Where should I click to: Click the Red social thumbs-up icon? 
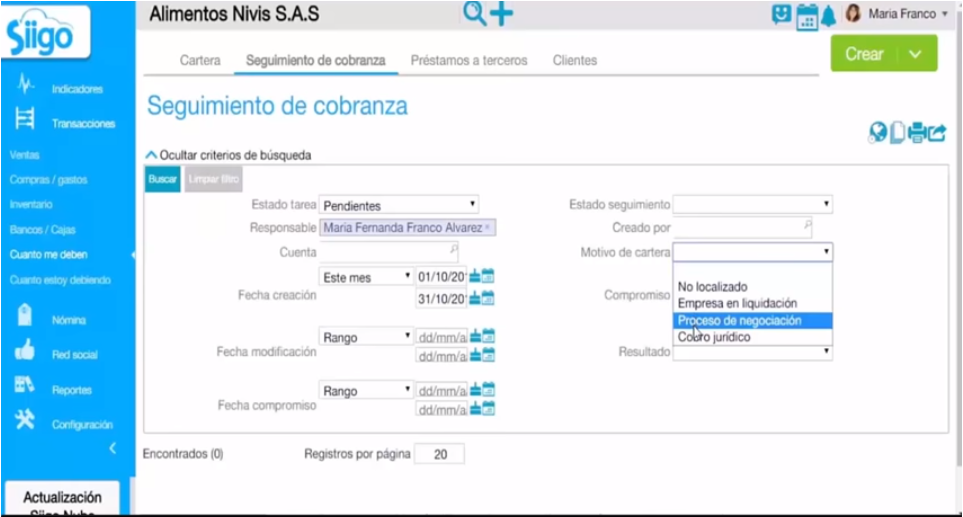[x=25, y=351]
